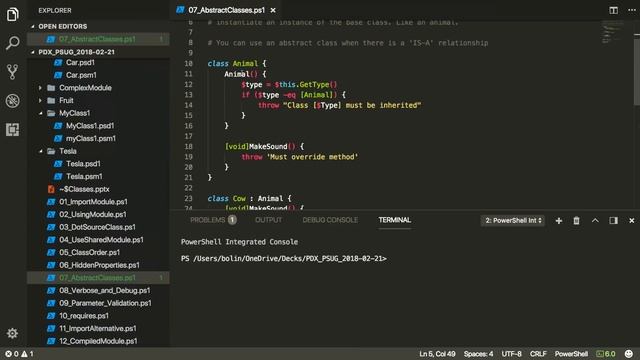Open the Source Control view

[x=13, y=72]
